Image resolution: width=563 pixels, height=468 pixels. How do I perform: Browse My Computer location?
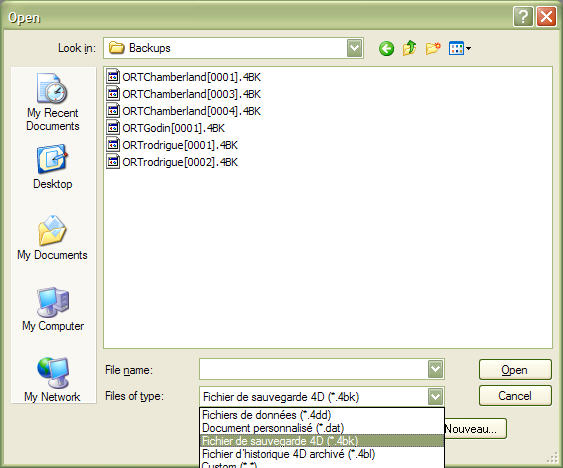[53, 309]
